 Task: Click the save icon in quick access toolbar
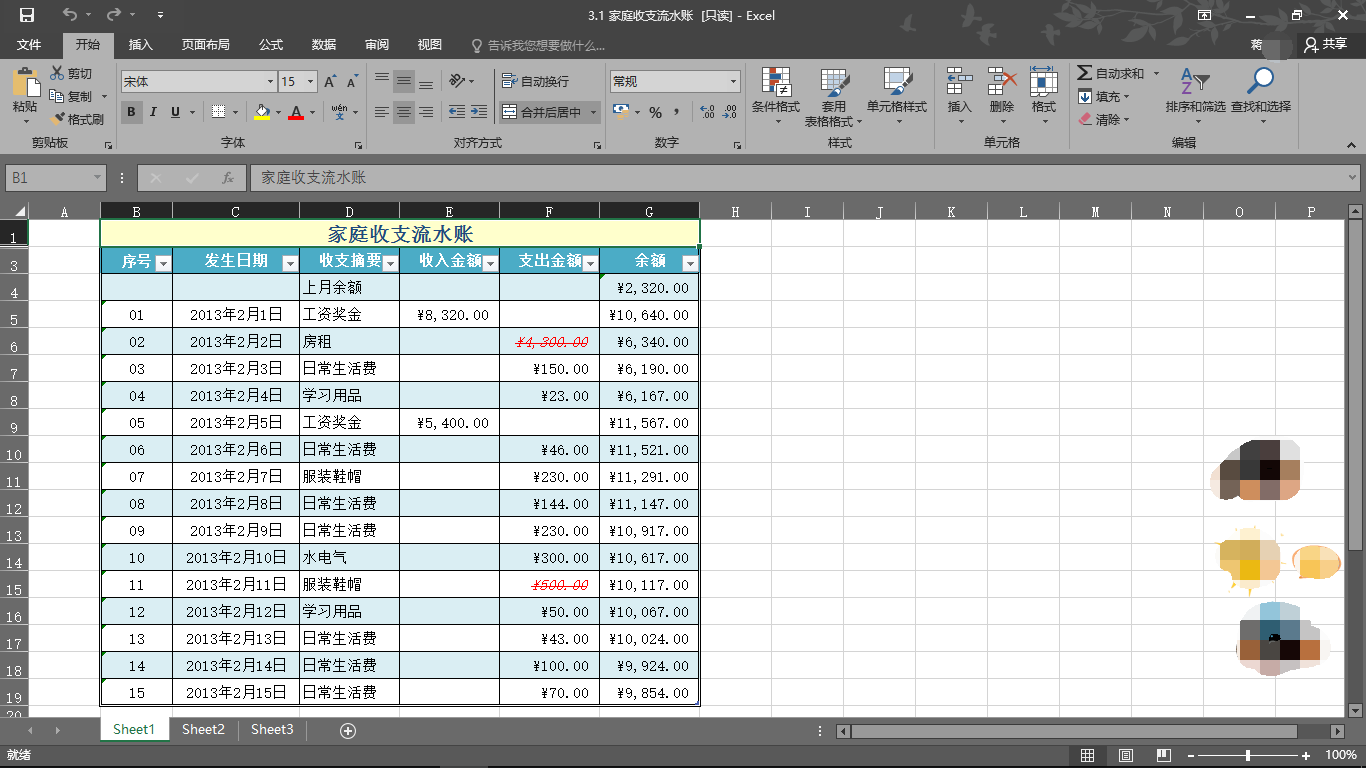pyautogui.click(x=26, y=15)
